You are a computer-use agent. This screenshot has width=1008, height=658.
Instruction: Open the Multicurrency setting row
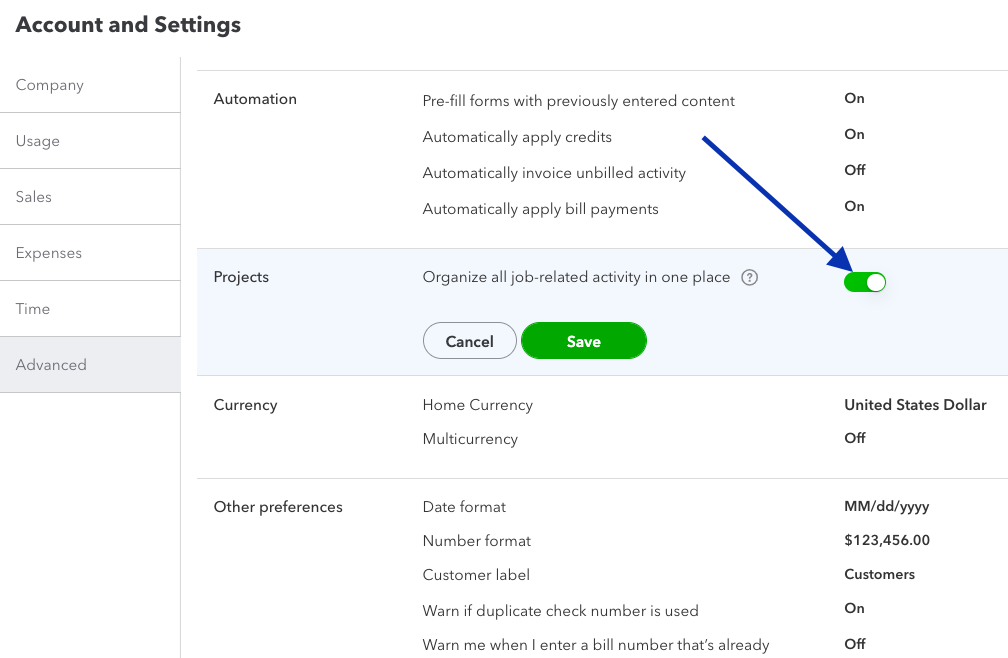(470, 439)
